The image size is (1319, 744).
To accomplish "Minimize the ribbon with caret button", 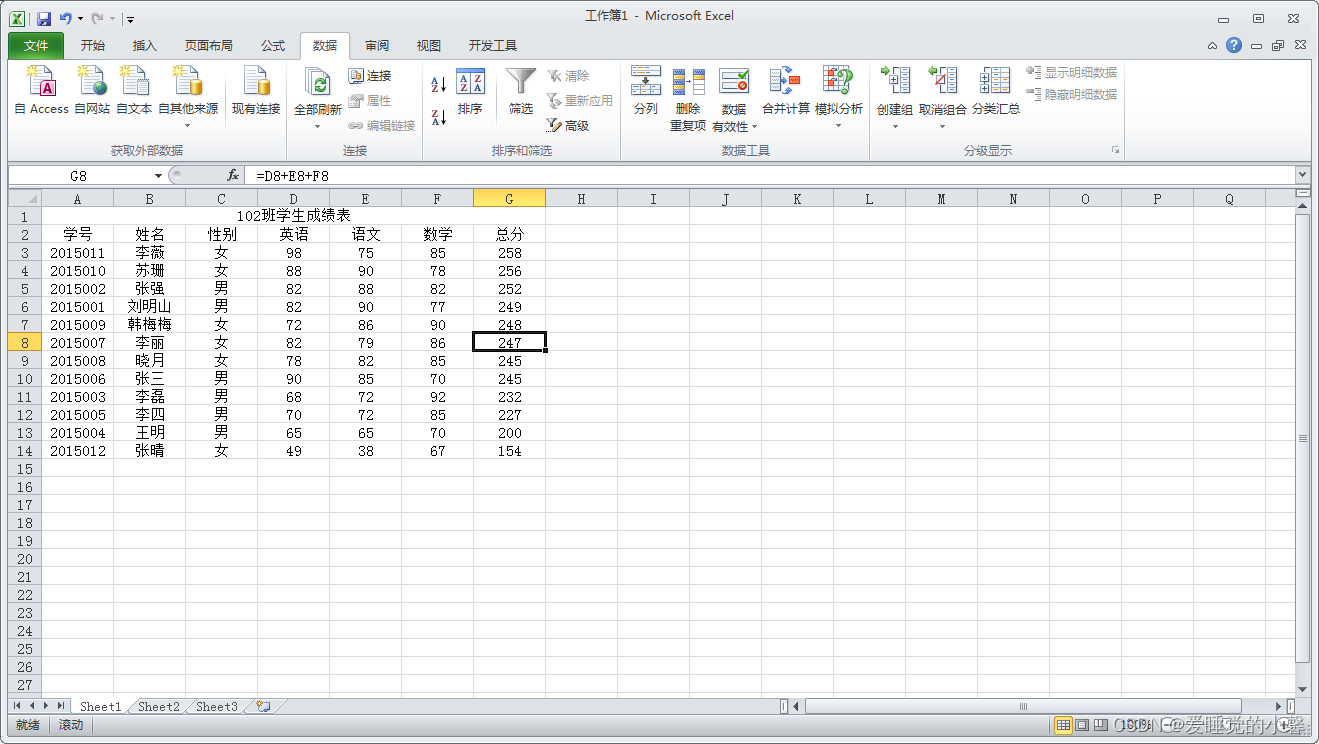I will (x=1212, y=45).
